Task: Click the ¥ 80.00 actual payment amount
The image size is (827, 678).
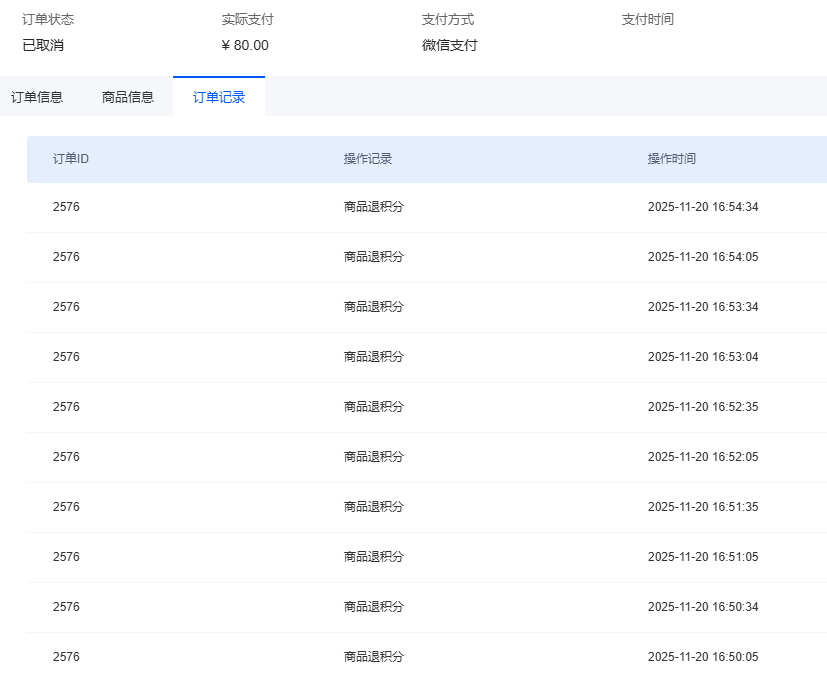Action: pyautogui.click(x=245, y=45)
